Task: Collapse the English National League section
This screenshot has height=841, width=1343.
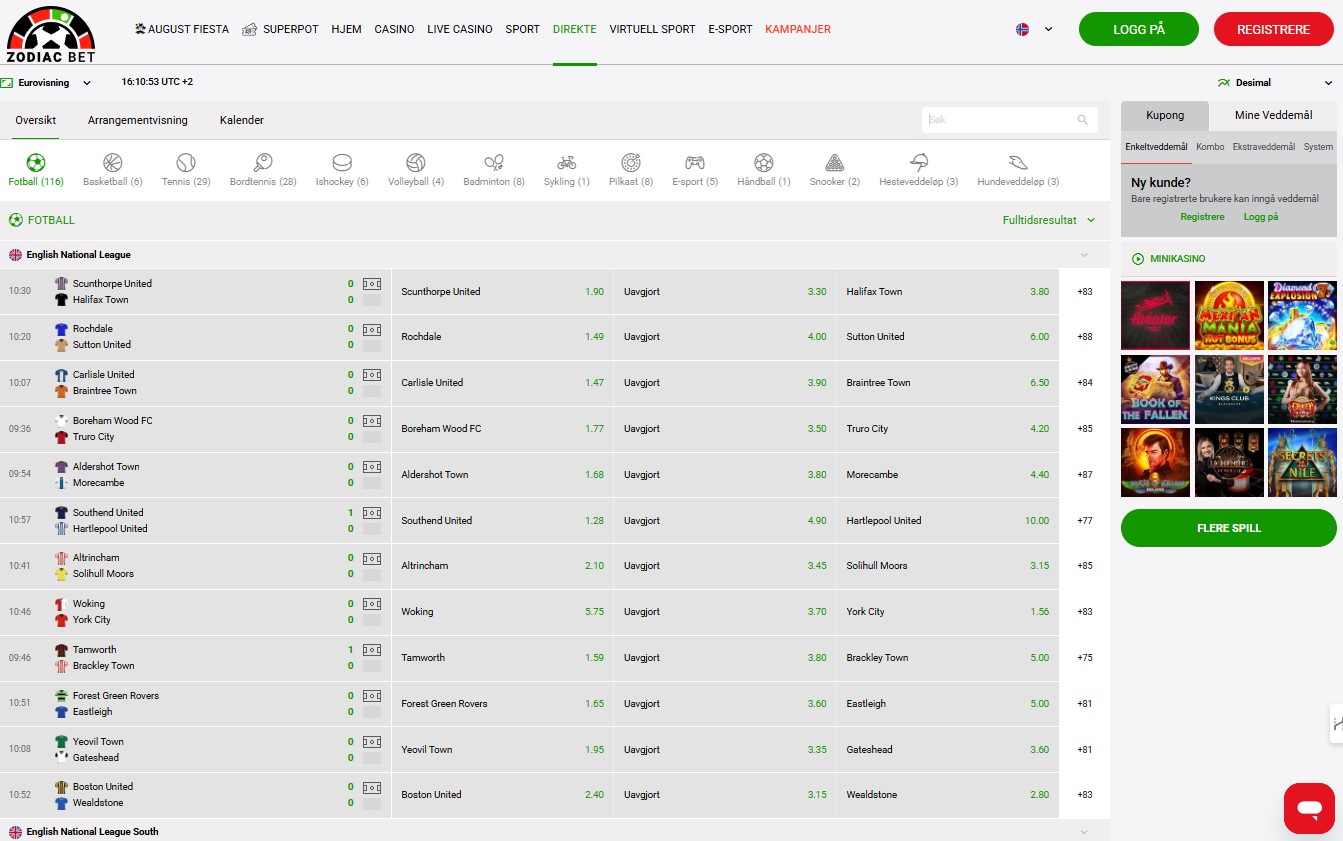Action: (x=1084, y=255)
